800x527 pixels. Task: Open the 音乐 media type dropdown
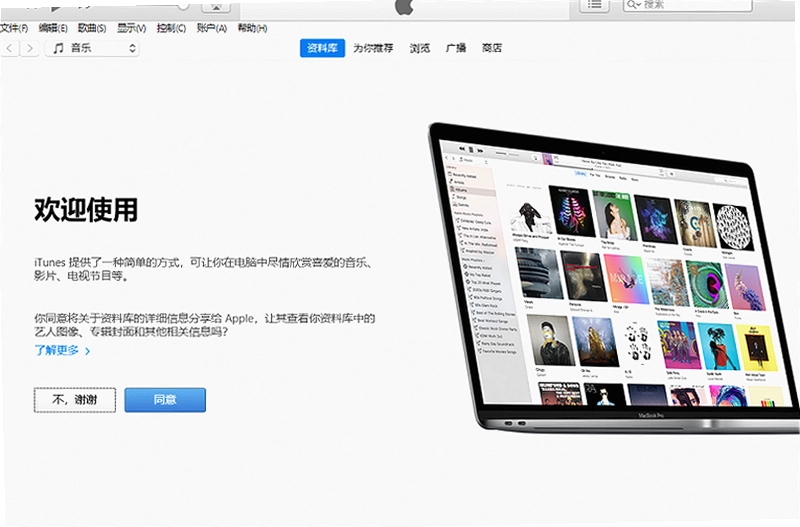tap(92, 48)
